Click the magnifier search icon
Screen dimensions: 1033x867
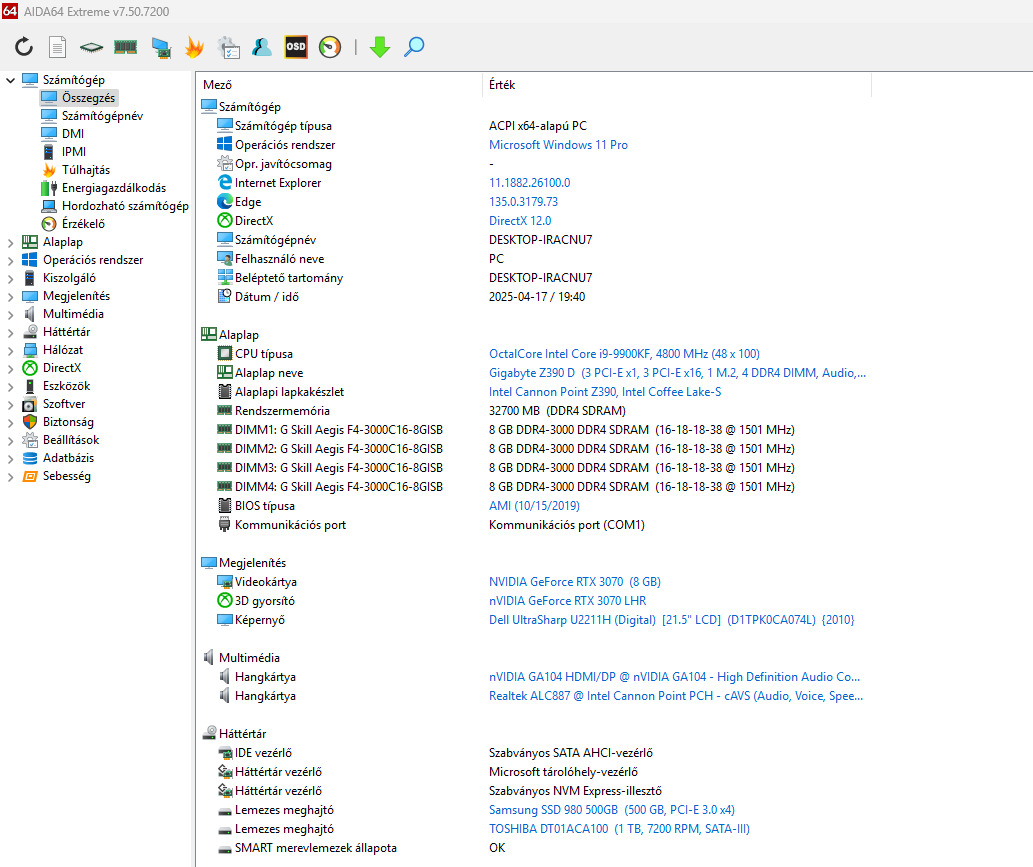[414, 47]
